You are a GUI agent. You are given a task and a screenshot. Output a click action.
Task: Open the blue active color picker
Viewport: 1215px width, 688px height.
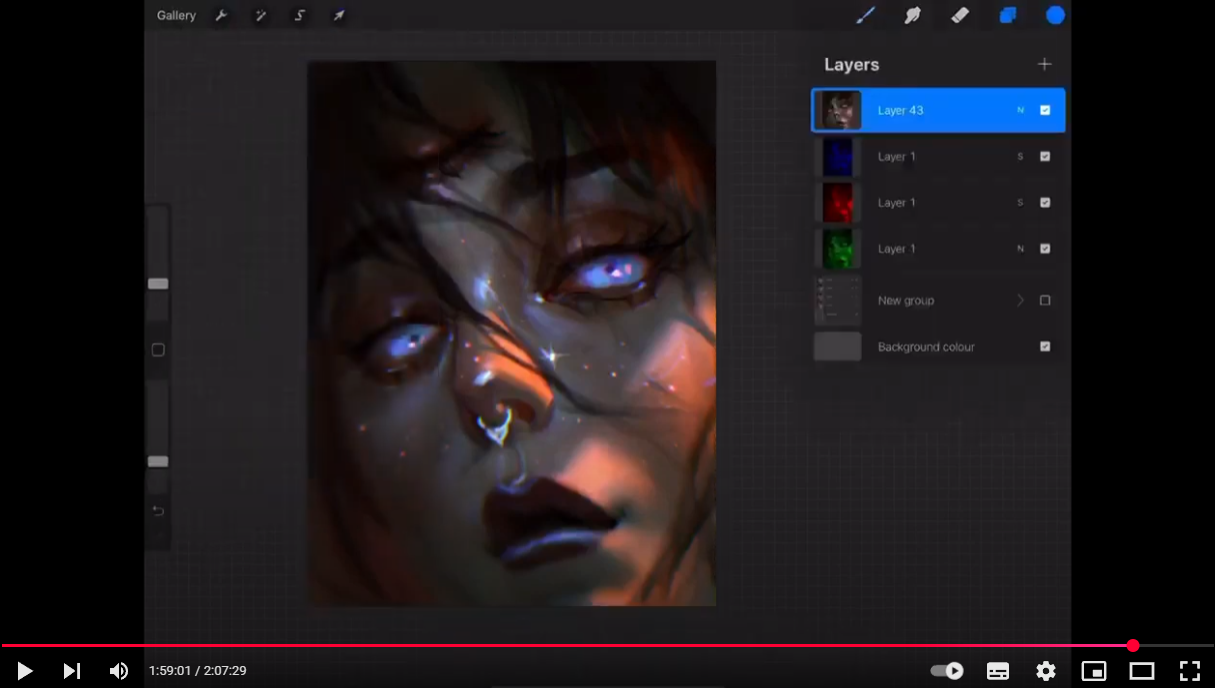click(1055, 15)
